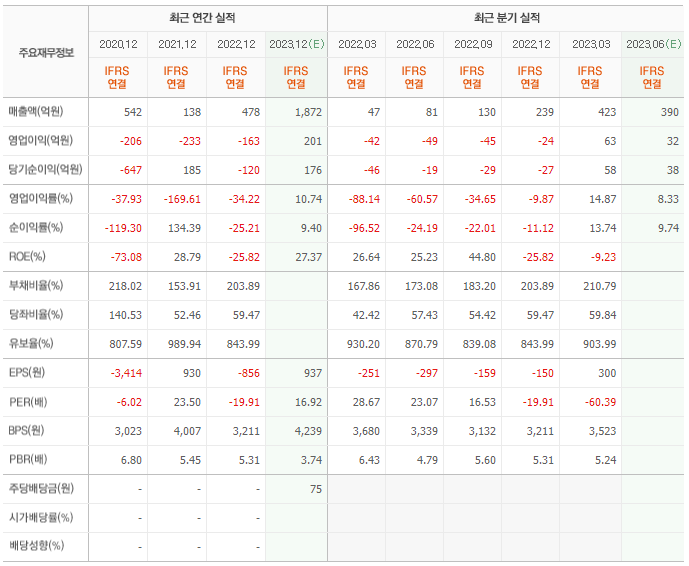Select the 2022.06 quarter column header
The height and width of the screenshot is (566, 689).
pos(415,44)
